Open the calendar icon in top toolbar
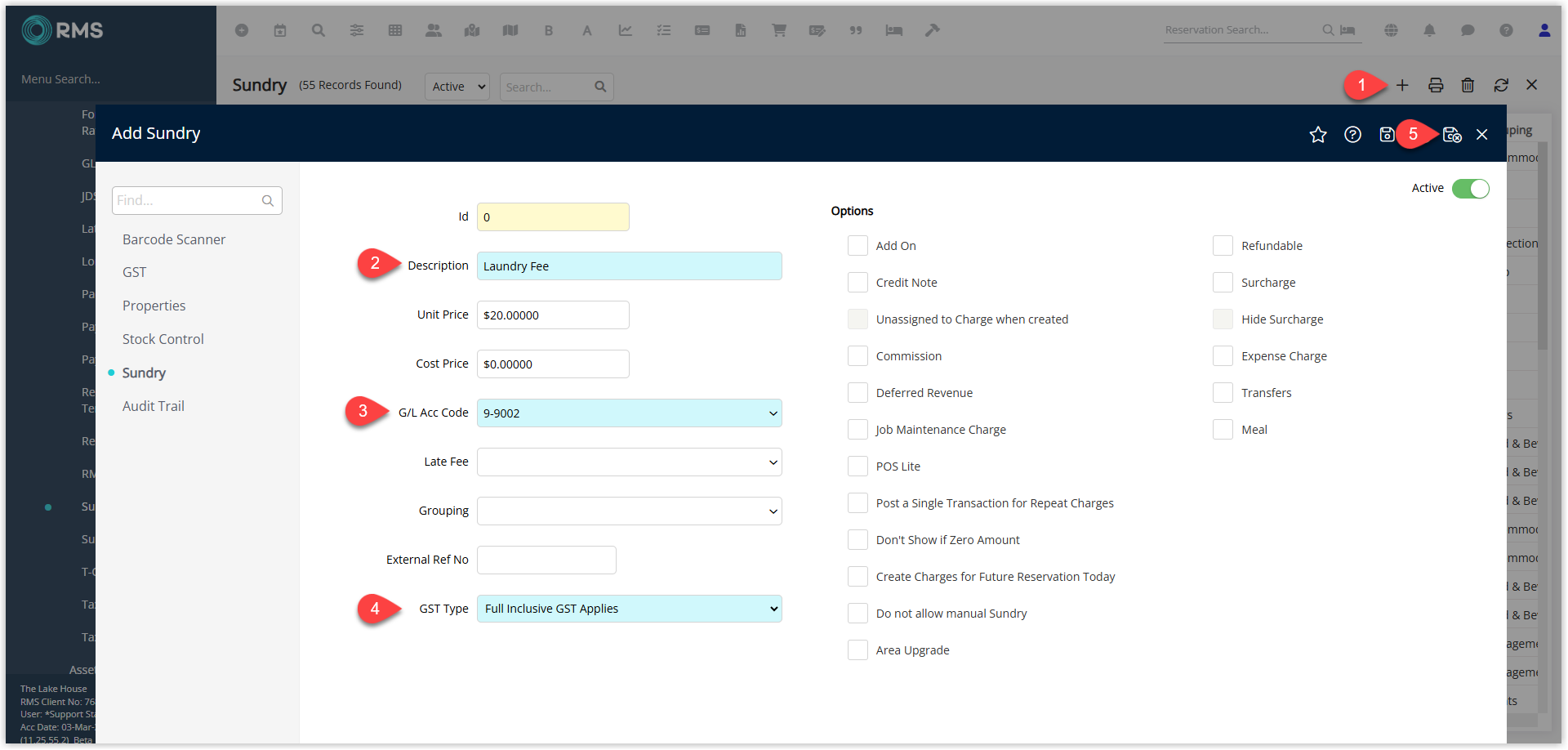This screenshot has height=750, width=1568. click(x=280, y=30)
